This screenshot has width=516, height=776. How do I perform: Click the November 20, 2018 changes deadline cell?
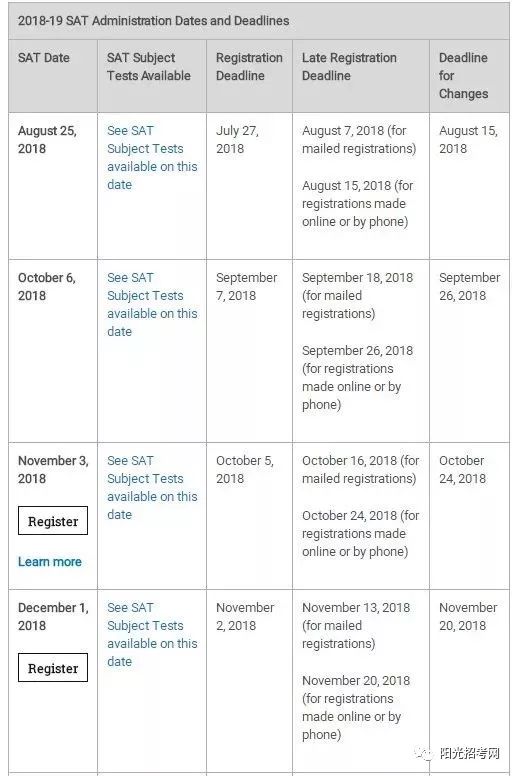468,617
